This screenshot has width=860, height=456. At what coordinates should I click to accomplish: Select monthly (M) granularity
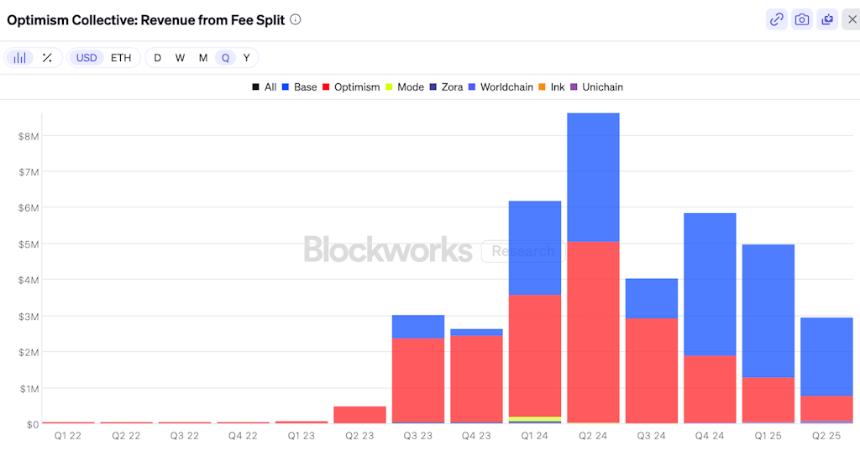(203, 58)
